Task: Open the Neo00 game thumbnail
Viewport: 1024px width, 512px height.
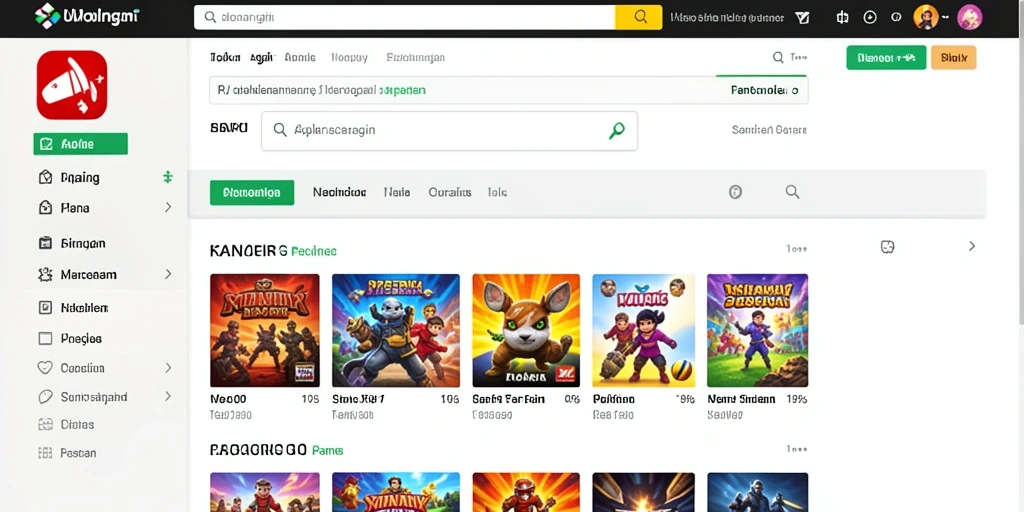Action: (x=264, y=330)
